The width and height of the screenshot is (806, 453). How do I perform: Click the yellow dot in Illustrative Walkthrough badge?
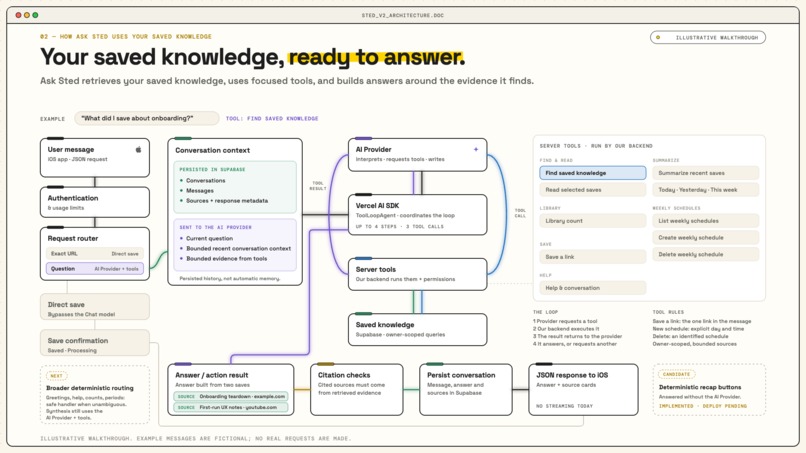pos(658,38)
